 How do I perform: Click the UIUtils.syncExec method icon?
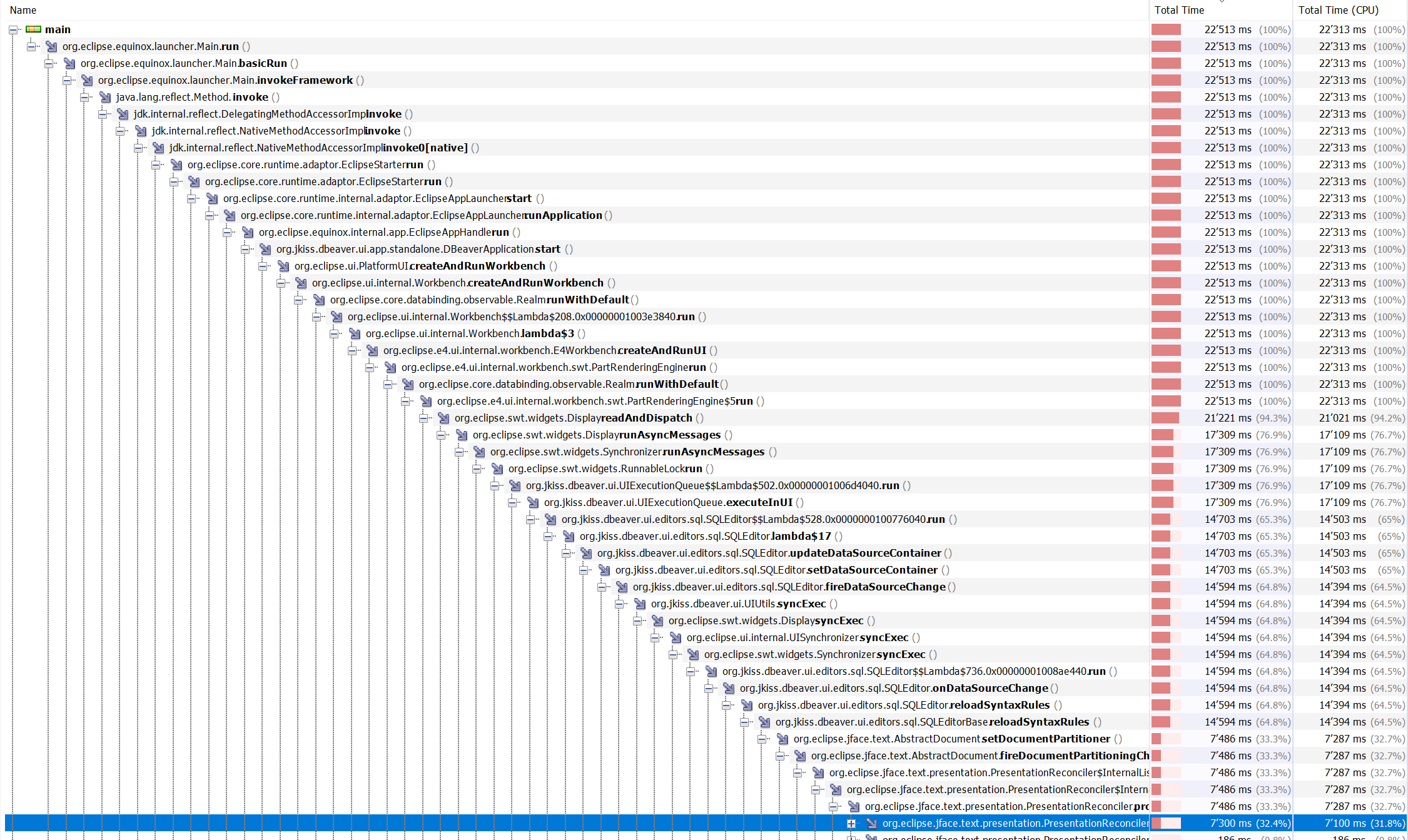[640, 604]
